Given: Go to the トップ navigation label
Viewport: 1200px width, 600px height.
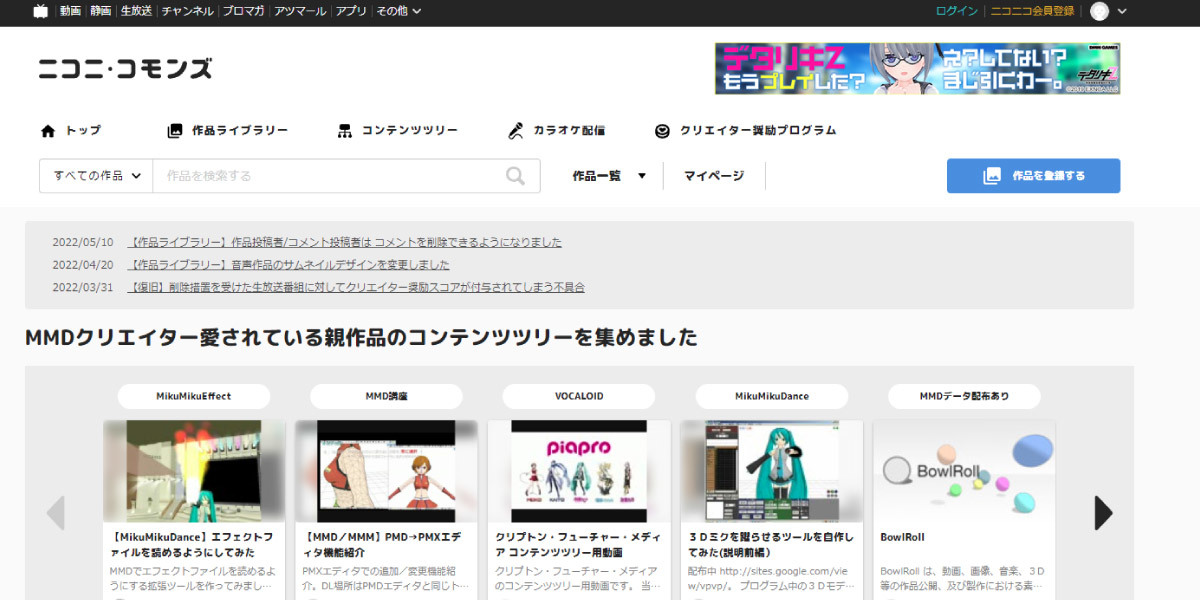Looking at the screenshot, I should [83, 131].
